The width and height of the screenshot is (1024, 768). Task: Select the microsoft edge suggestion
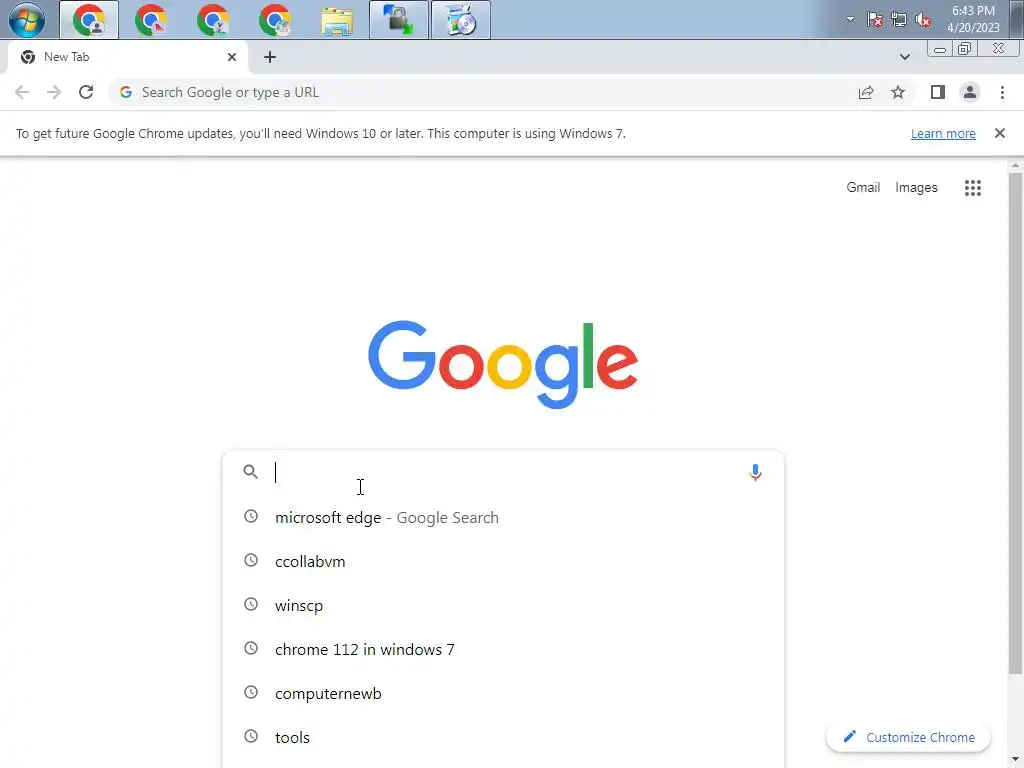pos(503,517)
